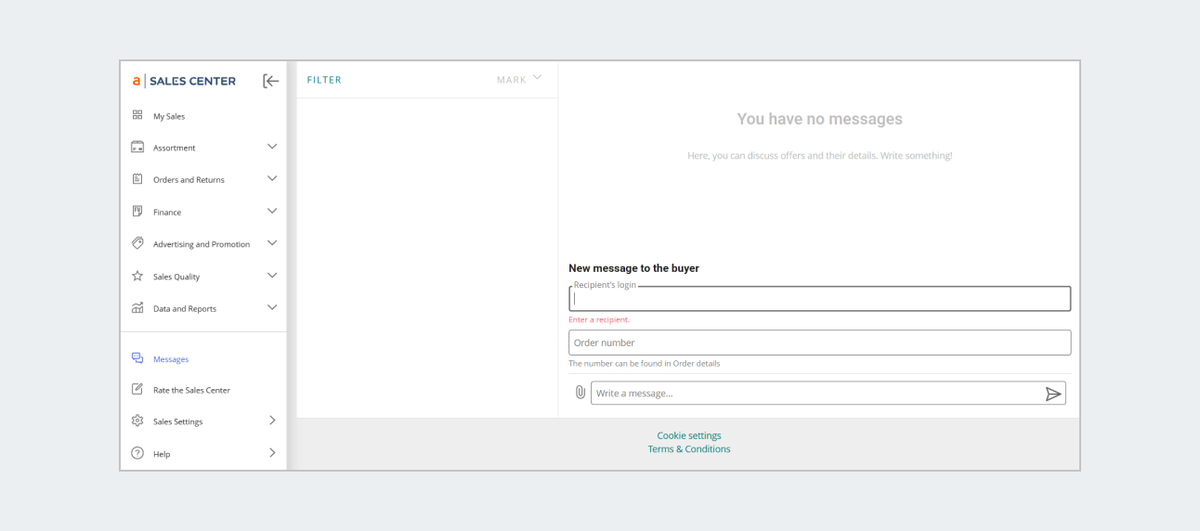Screen dimensions: 1200x531
Task: Collapse the sidebar with the arrow icon
Action: [x=271, y=81]
